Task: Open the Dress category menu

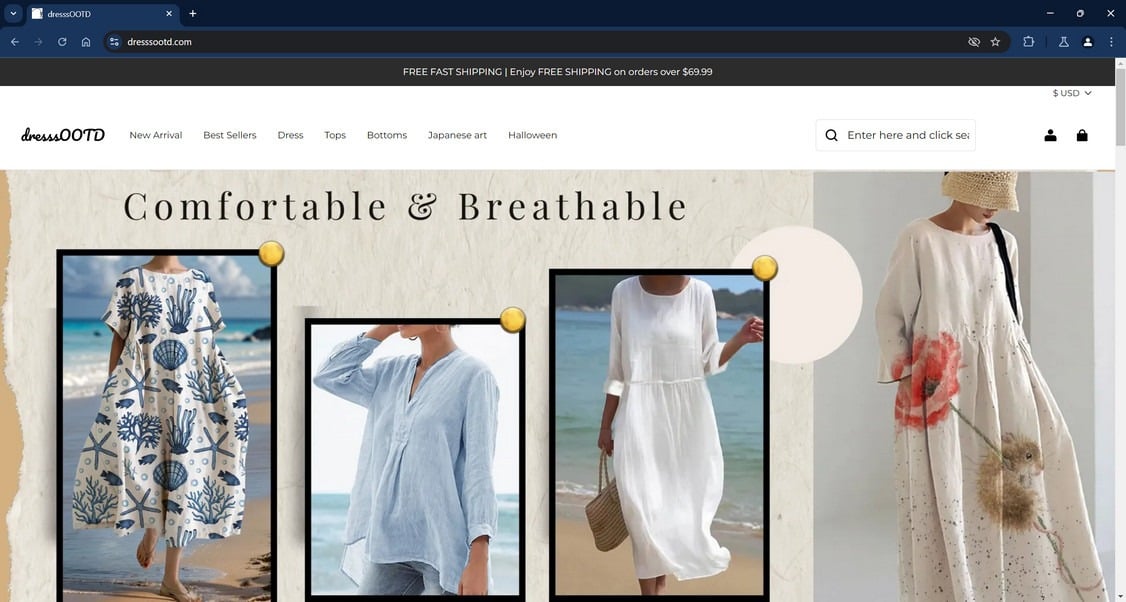Action: tap(290, 135)
